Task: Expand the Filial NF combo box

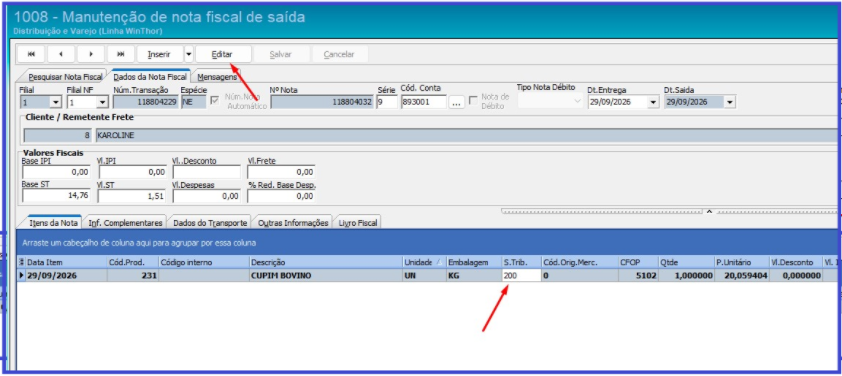Action: 102,102
